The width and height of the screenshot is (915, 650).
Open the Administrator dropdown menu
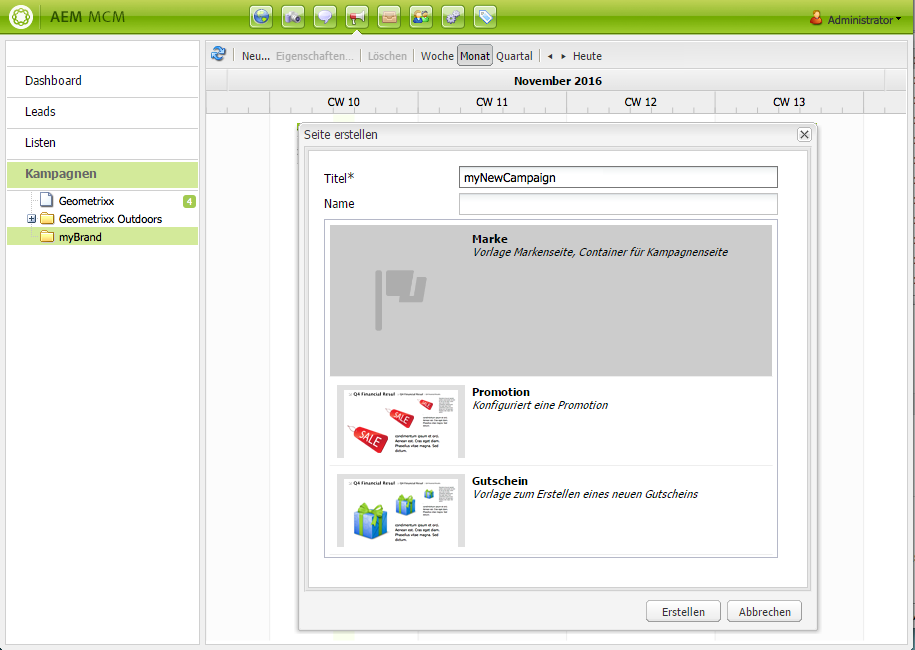(864, 20)
